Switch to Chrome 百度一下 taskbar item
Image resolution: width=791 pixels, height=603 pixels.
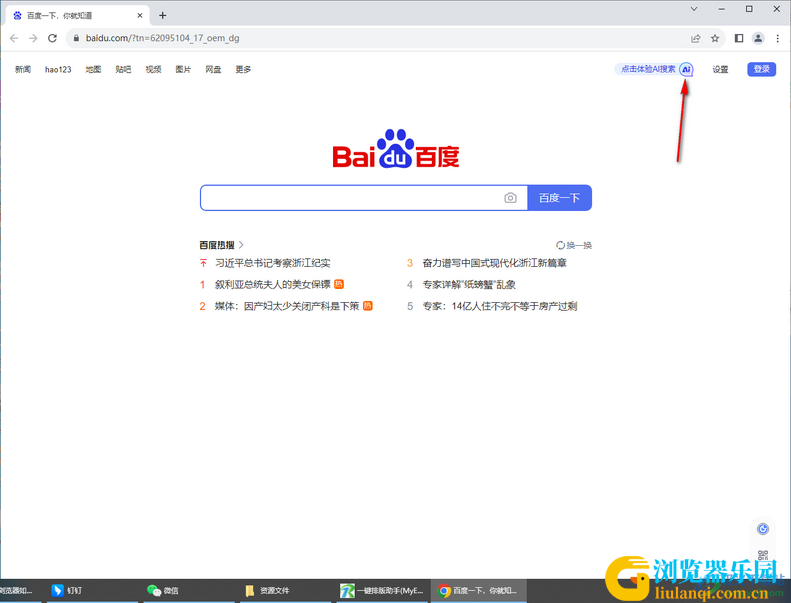coord(478,590)
